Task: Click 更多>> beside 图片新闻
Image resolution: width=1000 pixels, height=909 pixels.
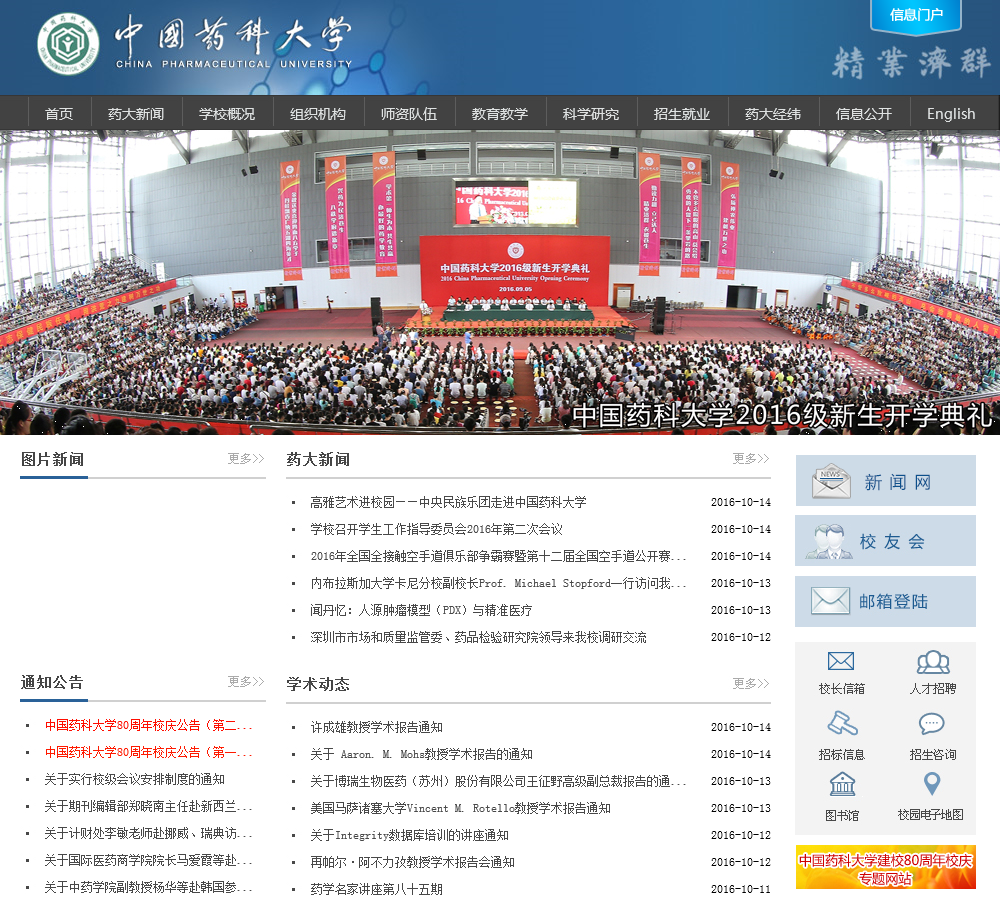Action: click(x=246, y=459)
